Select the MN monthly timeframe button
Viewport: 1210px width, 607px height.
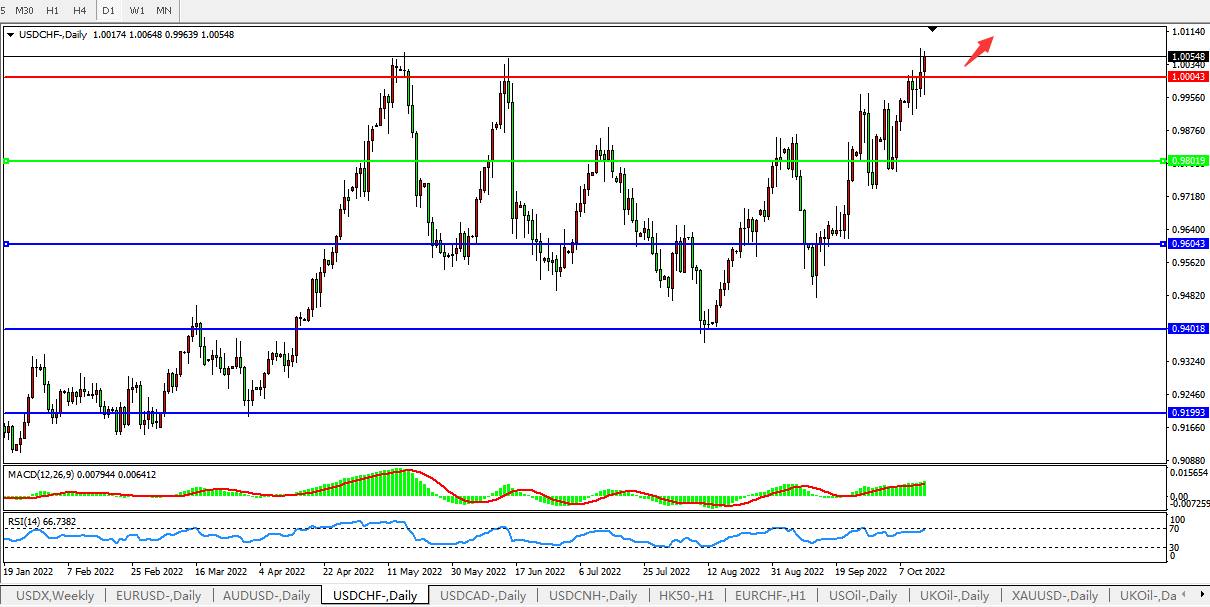[164, 10]
